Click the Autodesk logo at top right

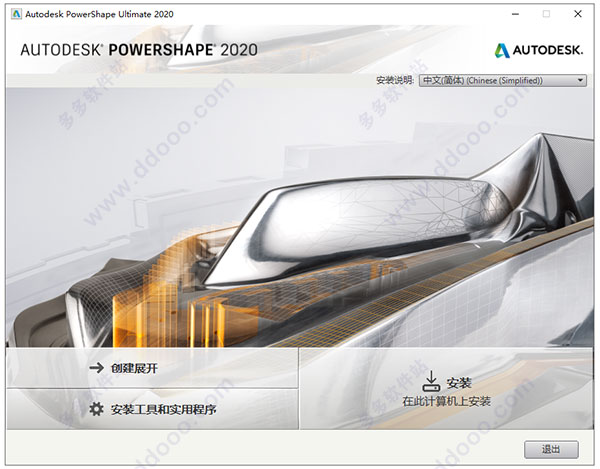(x=538, y=50)
